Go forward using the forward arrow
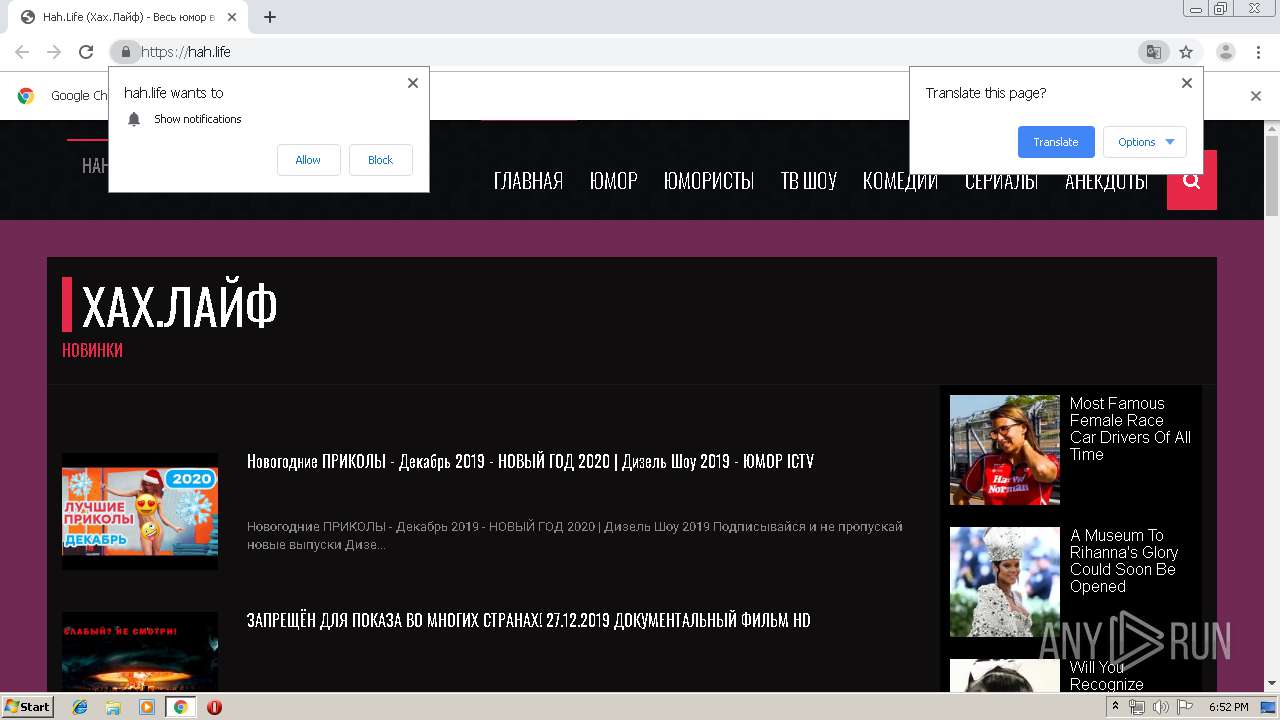Screen dimensions: 1280x720 54,52
